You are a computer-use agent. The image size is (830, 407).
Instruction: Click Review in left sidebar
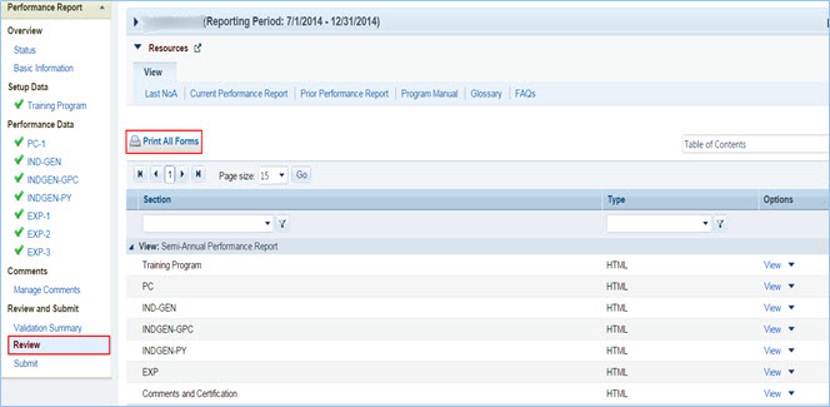[x=26, y=345]
